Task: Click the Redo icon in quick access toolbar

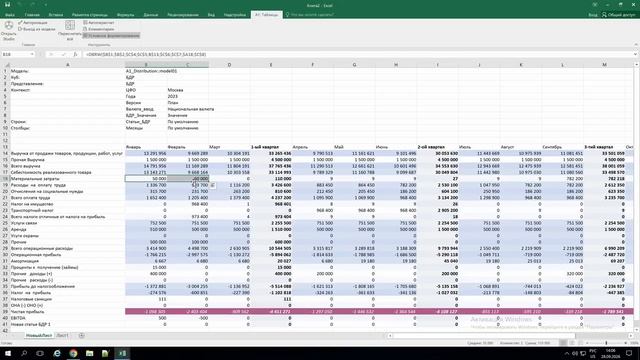Action: tap(33, 5)
